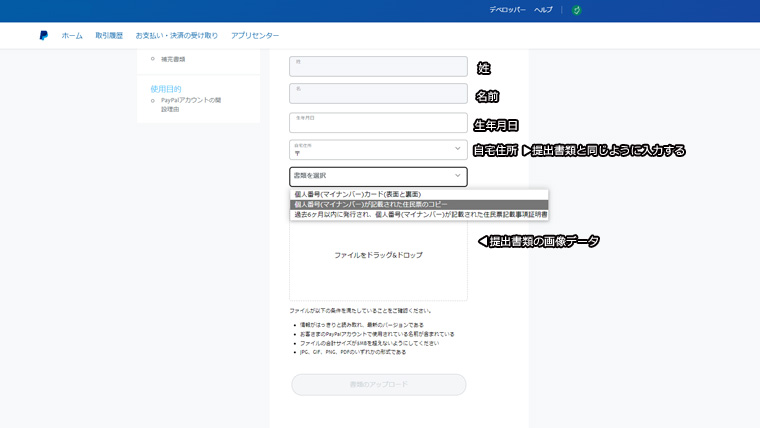Click the ヘルプ link in header

[x=543, y=9]
